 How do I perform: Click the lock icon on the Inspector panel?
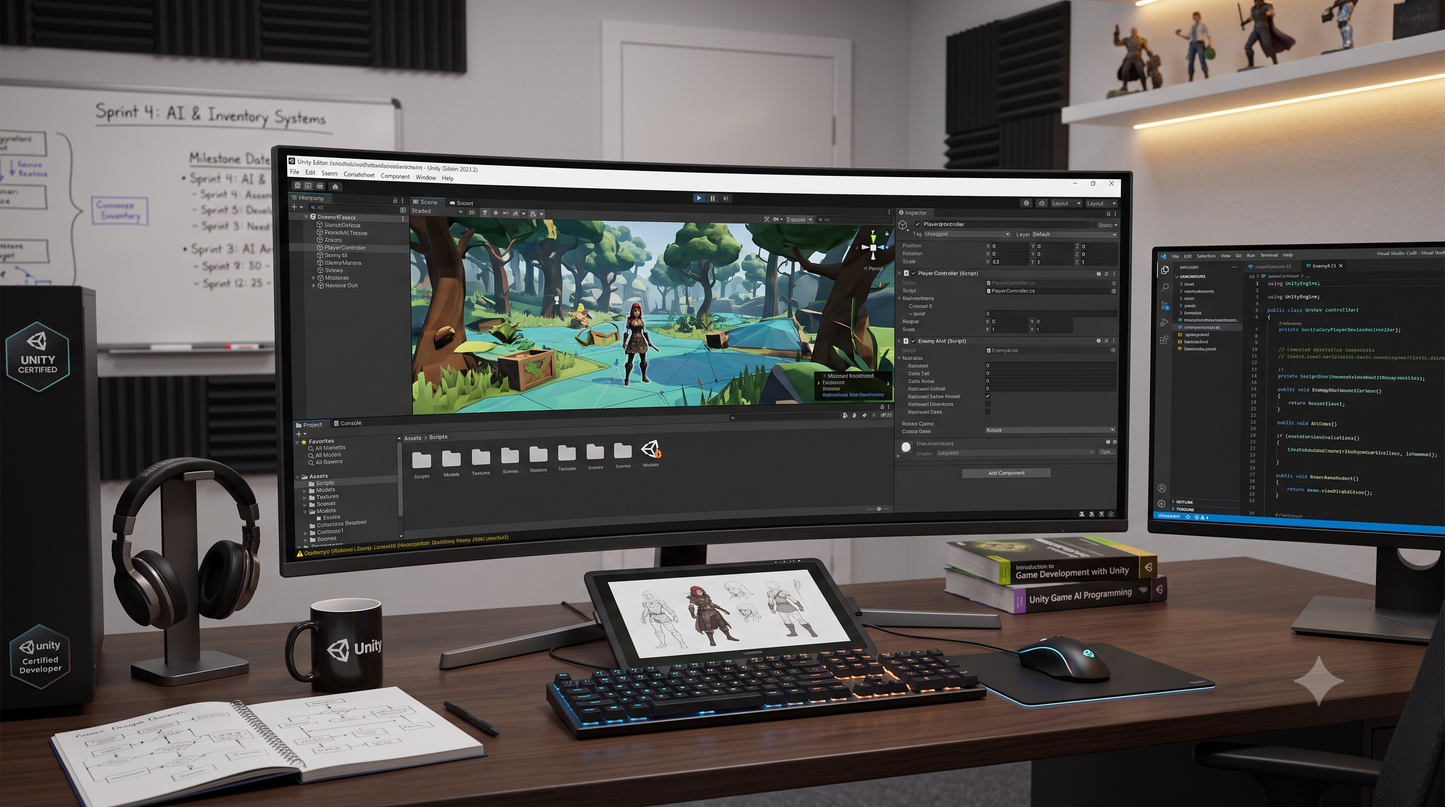click(1108, 214)
